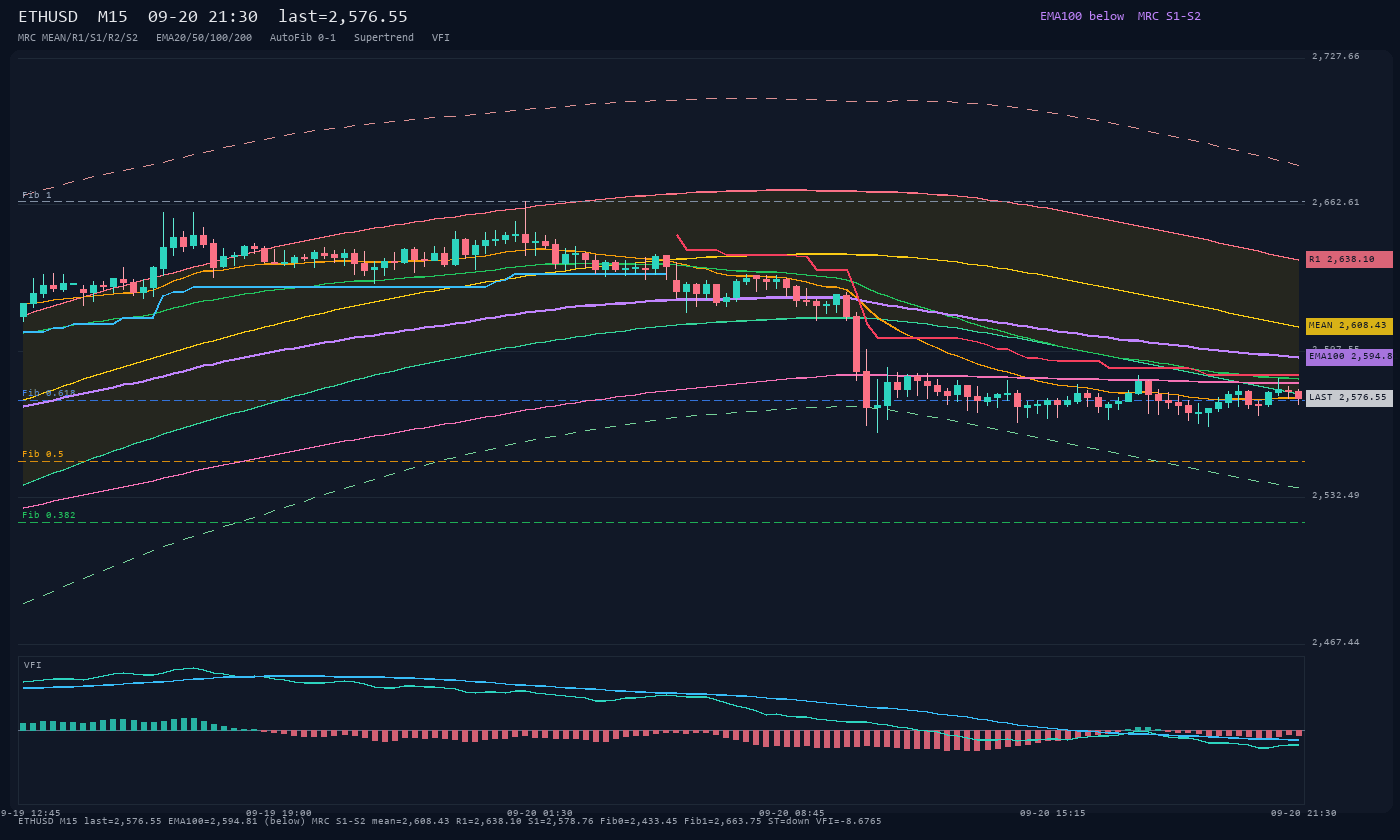1400x840 pixels.
Task: Click the '09-20 21:30' time axis label
Action: pos(1304,814)
